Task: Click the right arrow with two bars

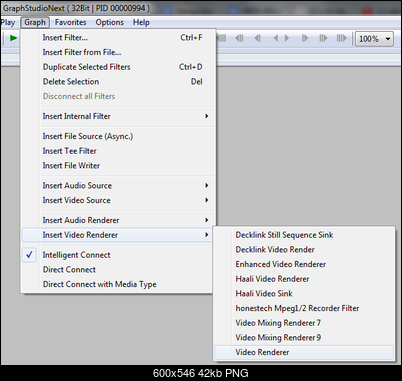Action: (x=323, y=38)
